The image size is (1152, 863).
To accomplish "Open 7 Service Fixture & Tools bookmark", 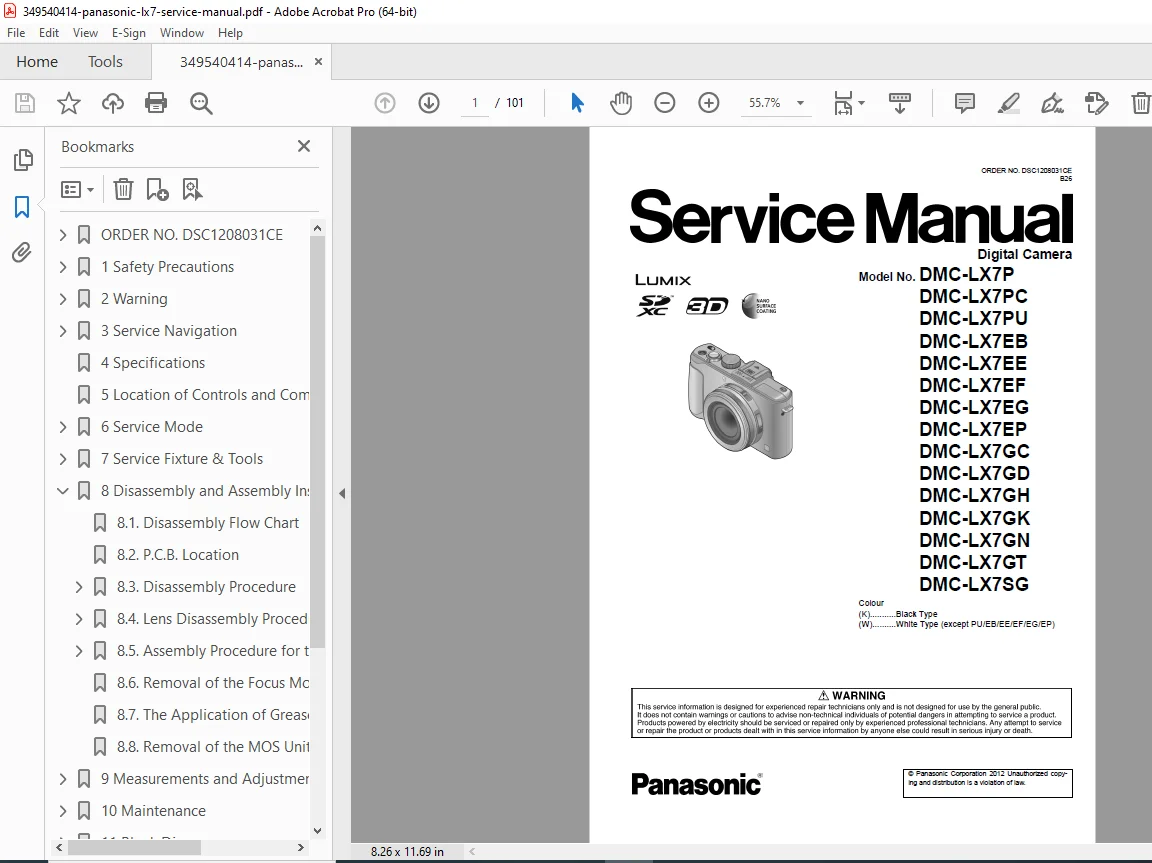I will (x=181, y=459).
